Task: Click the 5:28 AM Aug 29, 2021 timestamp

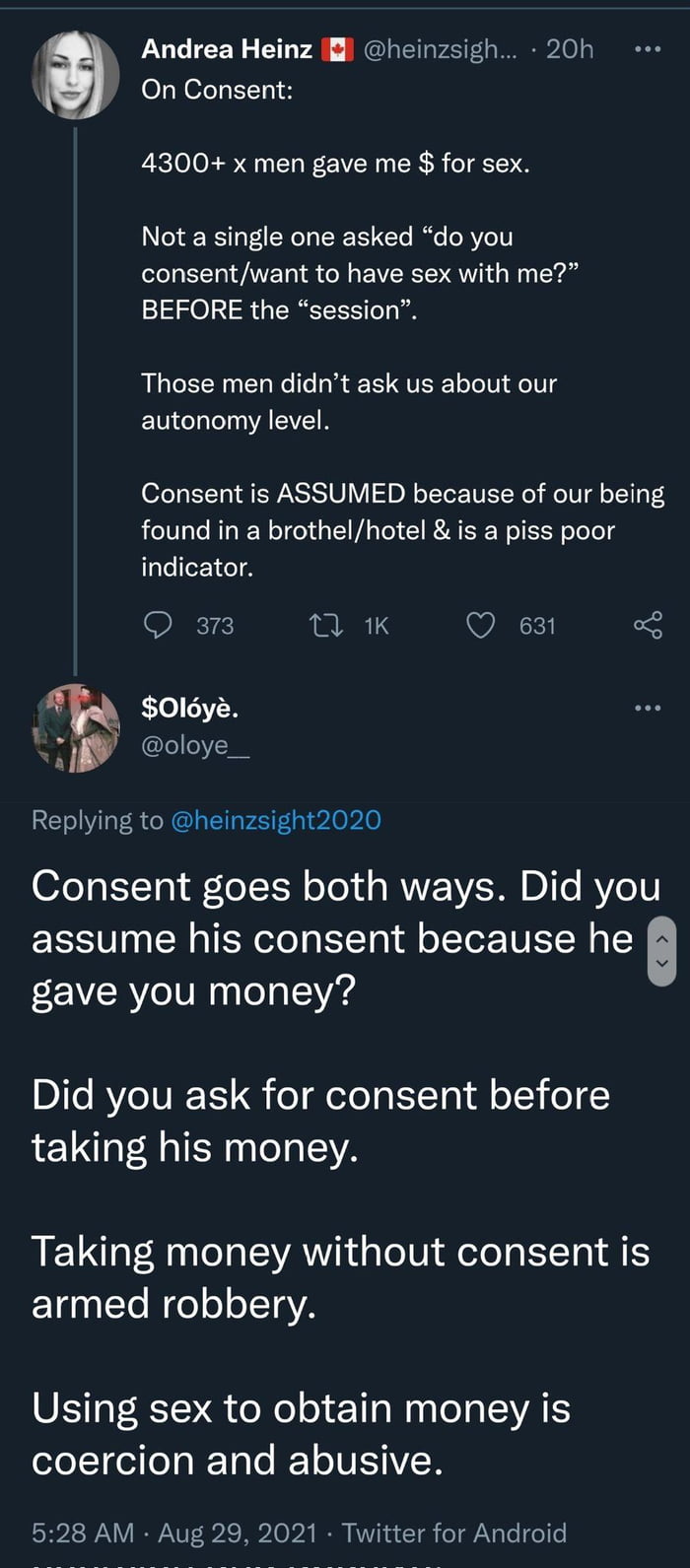Action: (173, 1533)
